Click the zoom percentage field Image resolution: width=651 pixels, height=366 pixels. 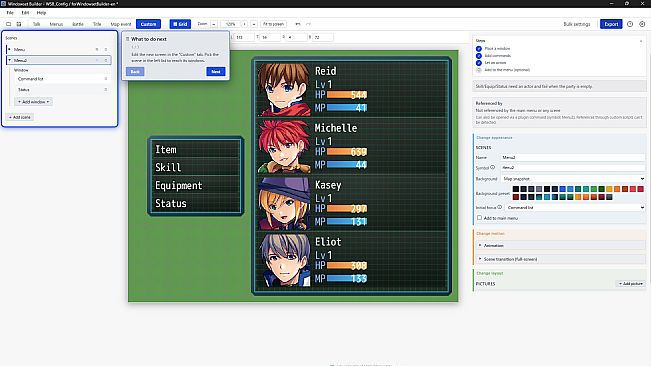[x=230, y=24]
